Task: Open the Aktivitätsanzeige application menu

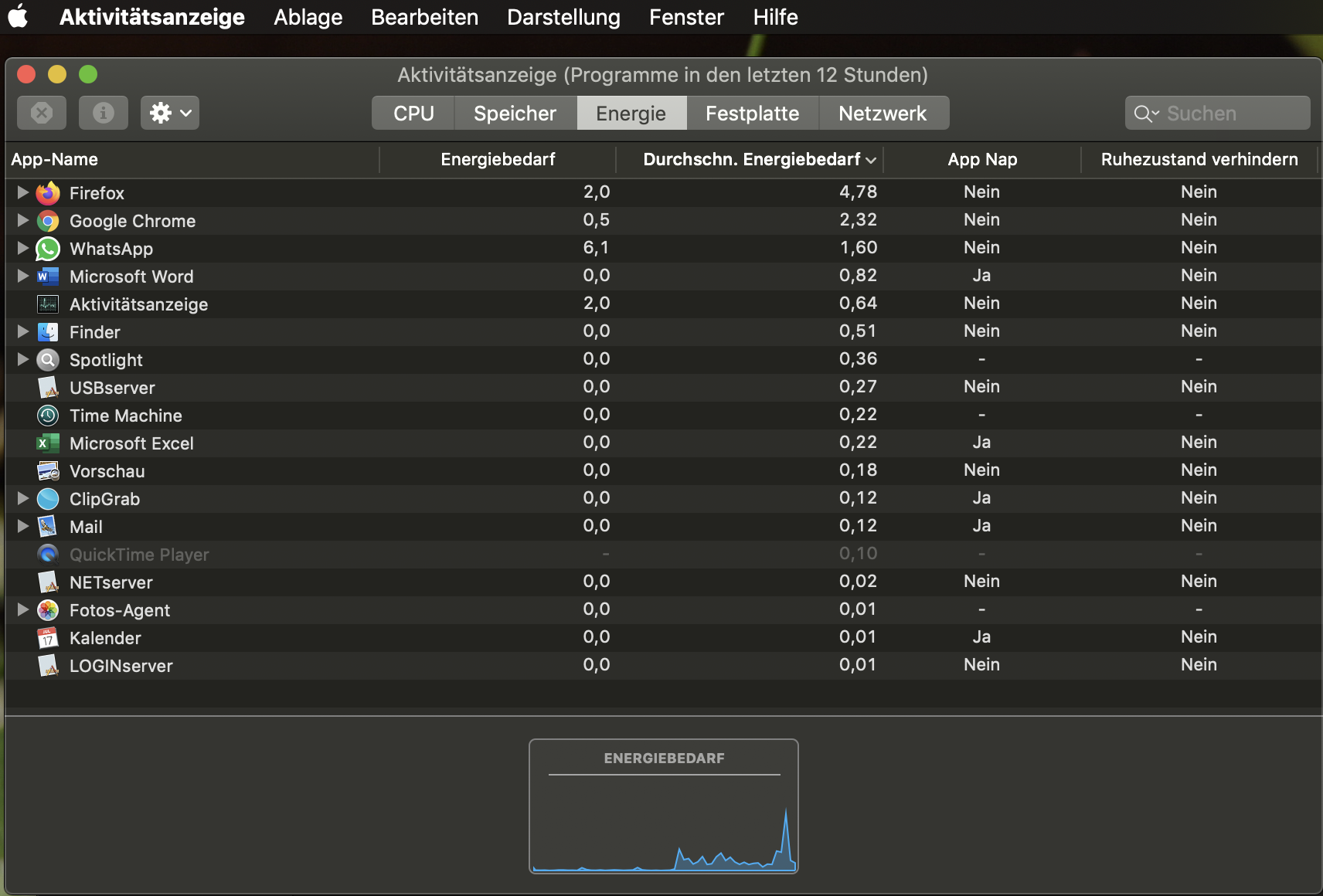Action: 152,17
